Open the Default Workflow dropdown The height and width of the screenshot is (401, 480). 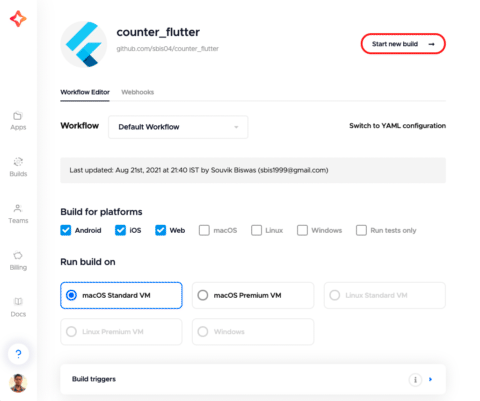pyautogui.click(x=178, y=127)
